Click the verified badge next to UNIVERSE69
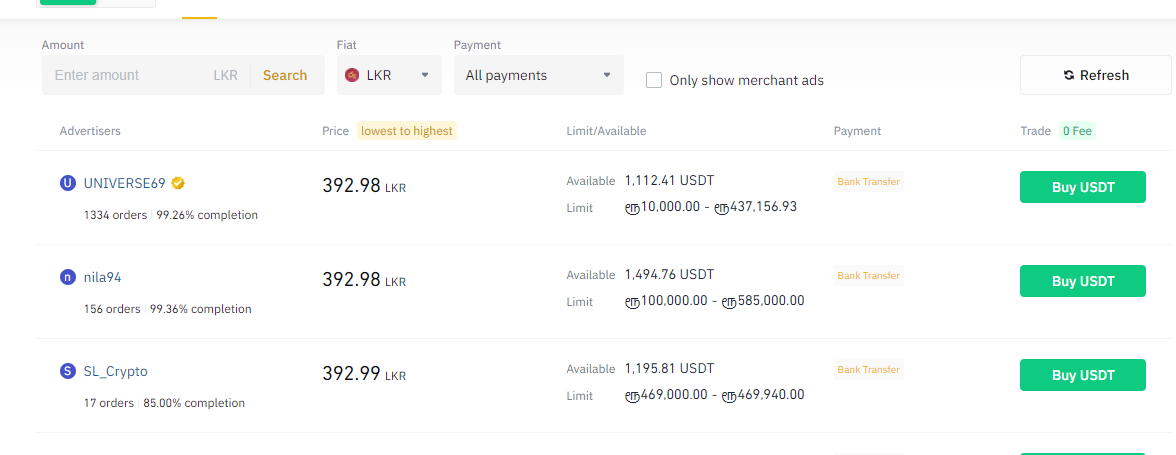Screen dimensions: 1176x455 tap(178, 183)
